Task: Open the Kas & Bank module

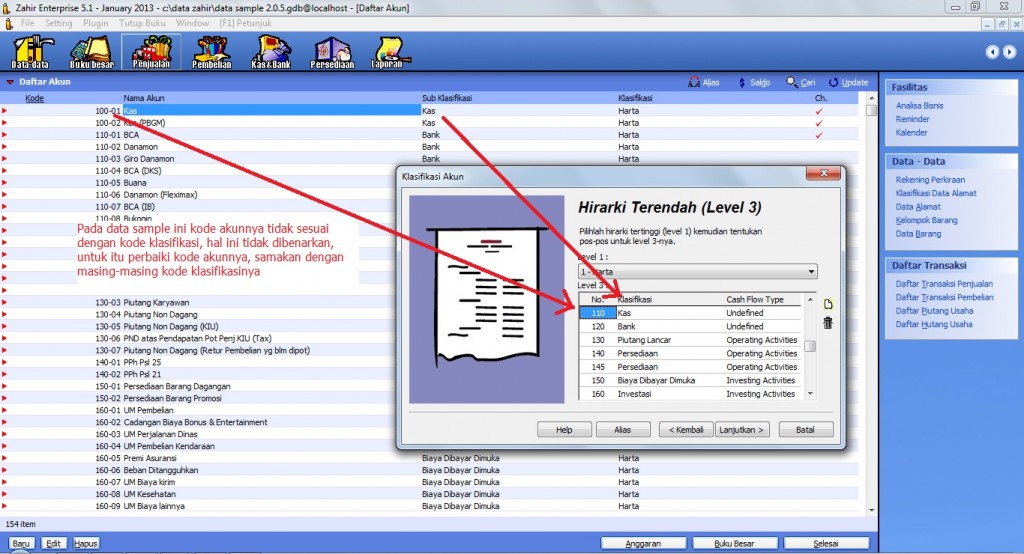Action: (271, 52)
